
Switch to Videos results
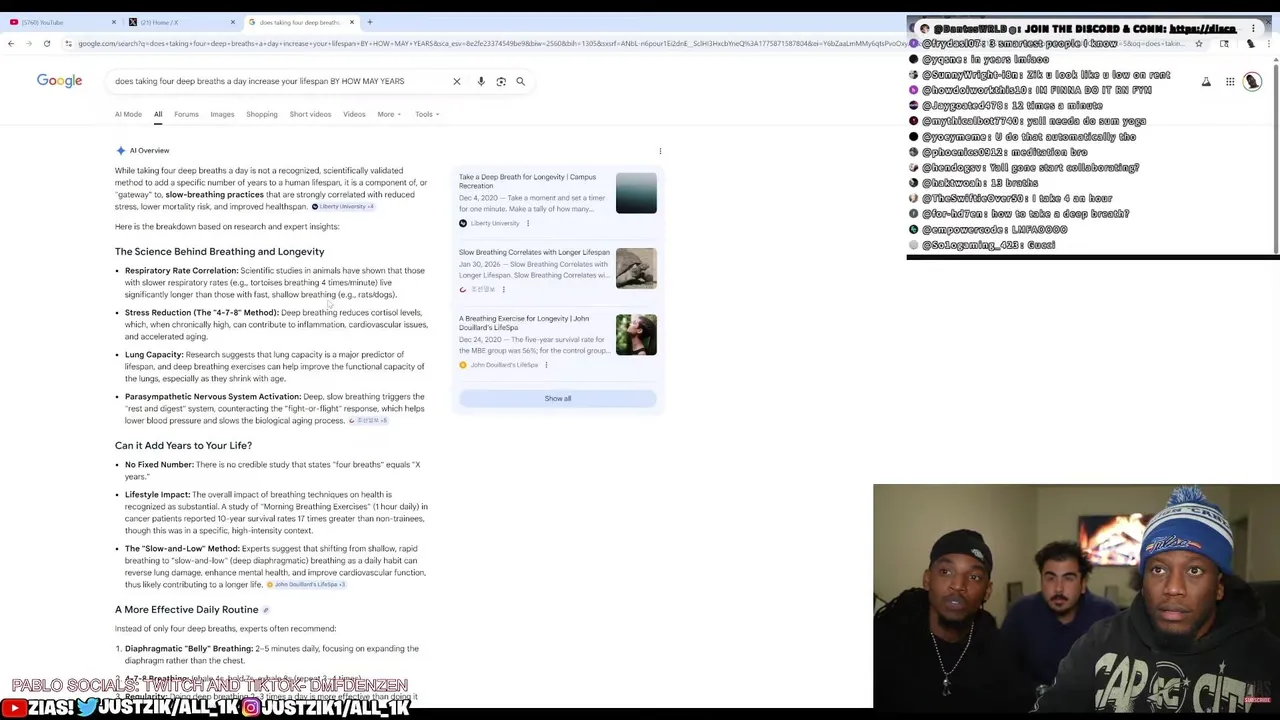pyautogui.click(x=354, y=114)
